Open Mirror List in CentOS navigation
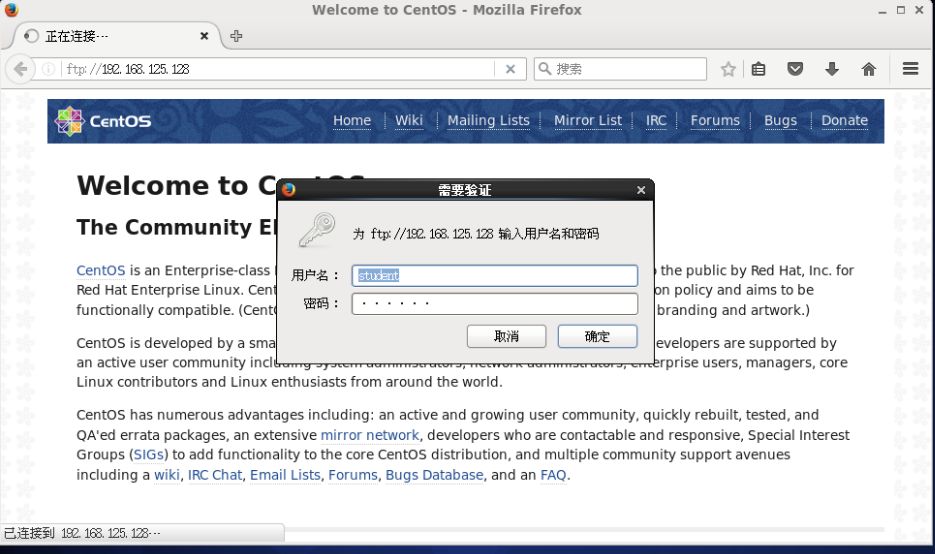 click(588, 120)
